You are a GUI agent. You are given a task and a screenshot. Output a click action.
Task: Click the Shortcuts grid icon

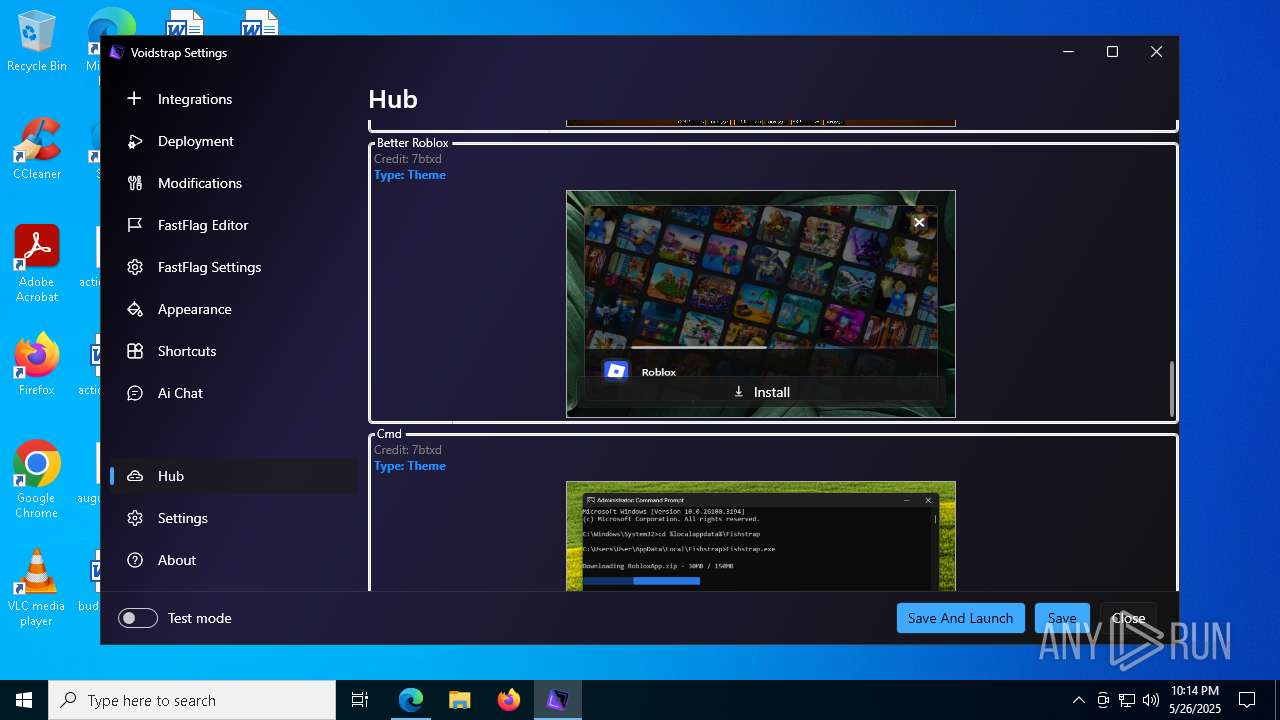tap(135, 351)
